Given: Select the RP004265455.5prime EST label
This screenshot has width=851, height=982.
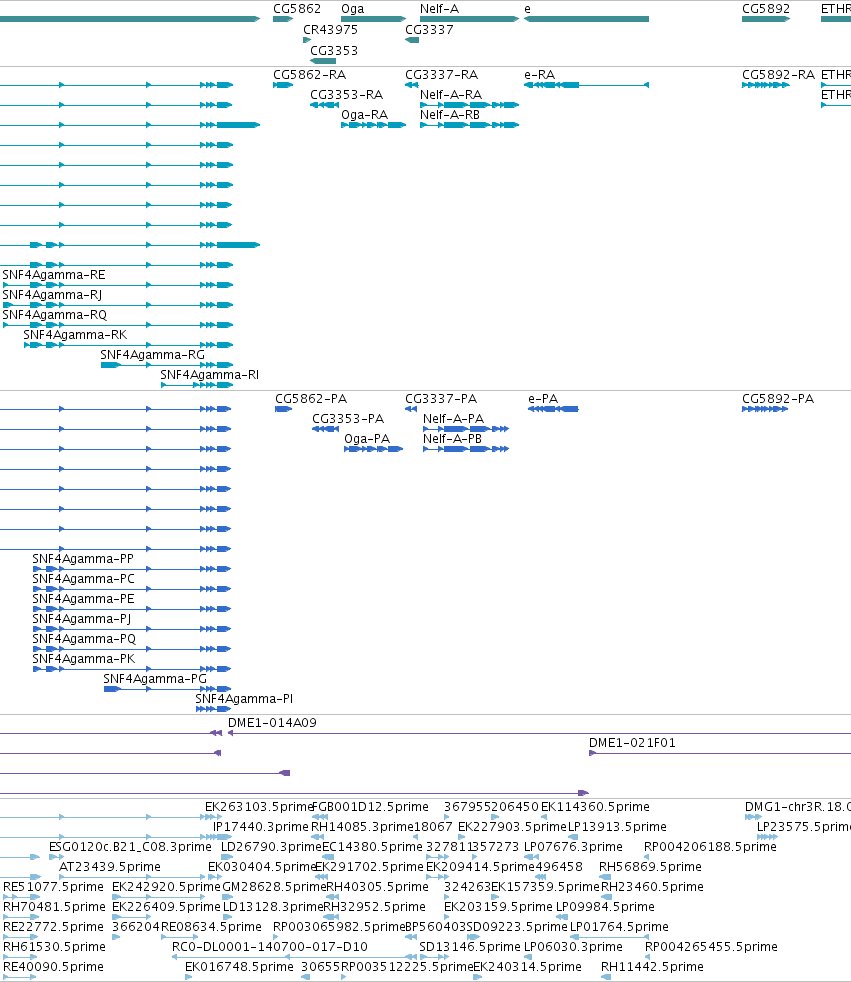Looking at the screenshot, I should [x=711, y=947].
